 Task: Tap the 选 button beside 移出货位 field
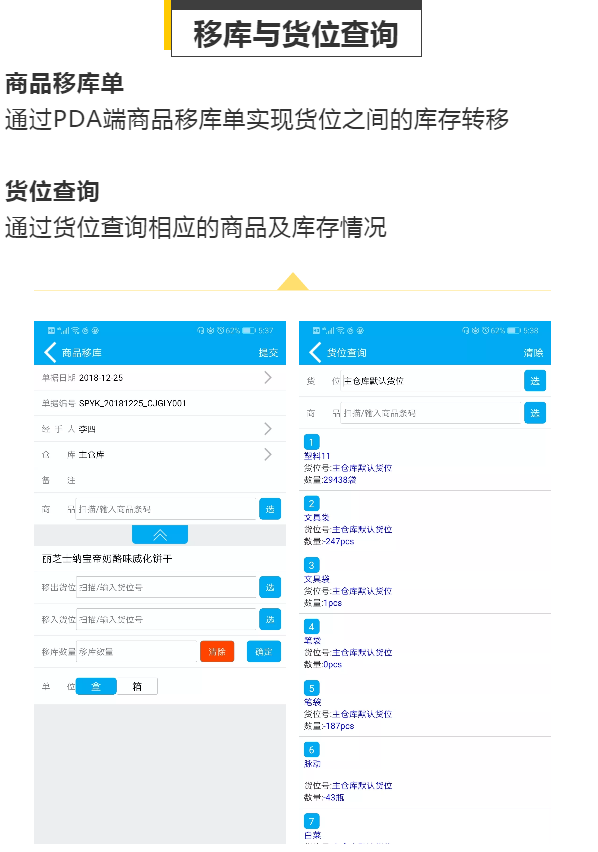270,587
